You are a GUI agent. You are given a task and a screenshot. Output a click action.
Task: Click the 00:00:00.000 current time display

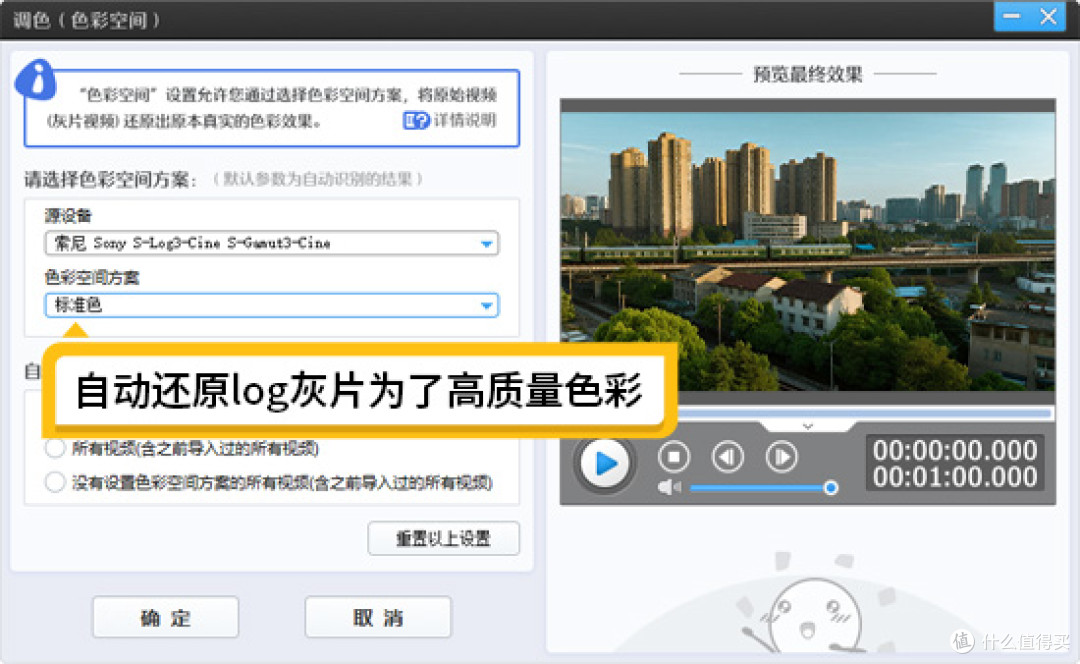(955, 450)
